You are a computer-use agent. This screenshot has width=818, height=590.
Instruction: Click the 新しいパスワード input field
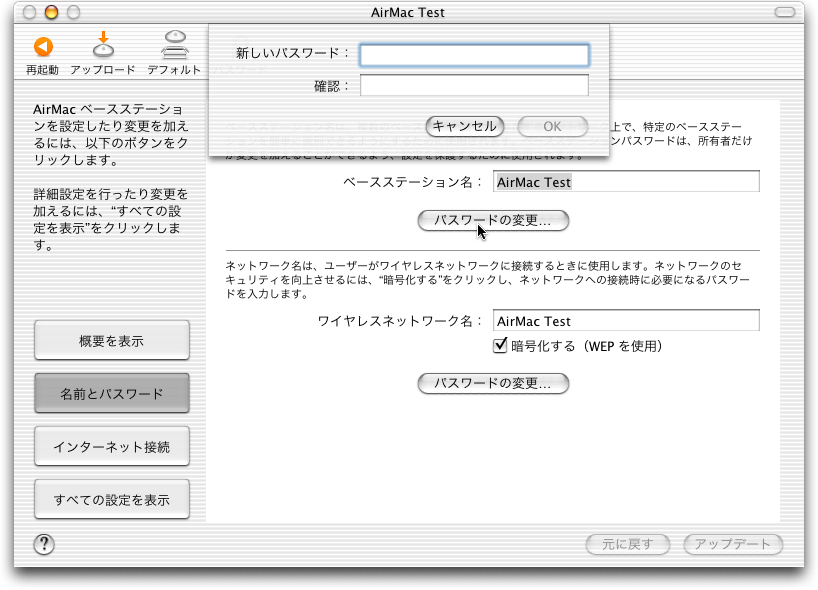point(474,54)
